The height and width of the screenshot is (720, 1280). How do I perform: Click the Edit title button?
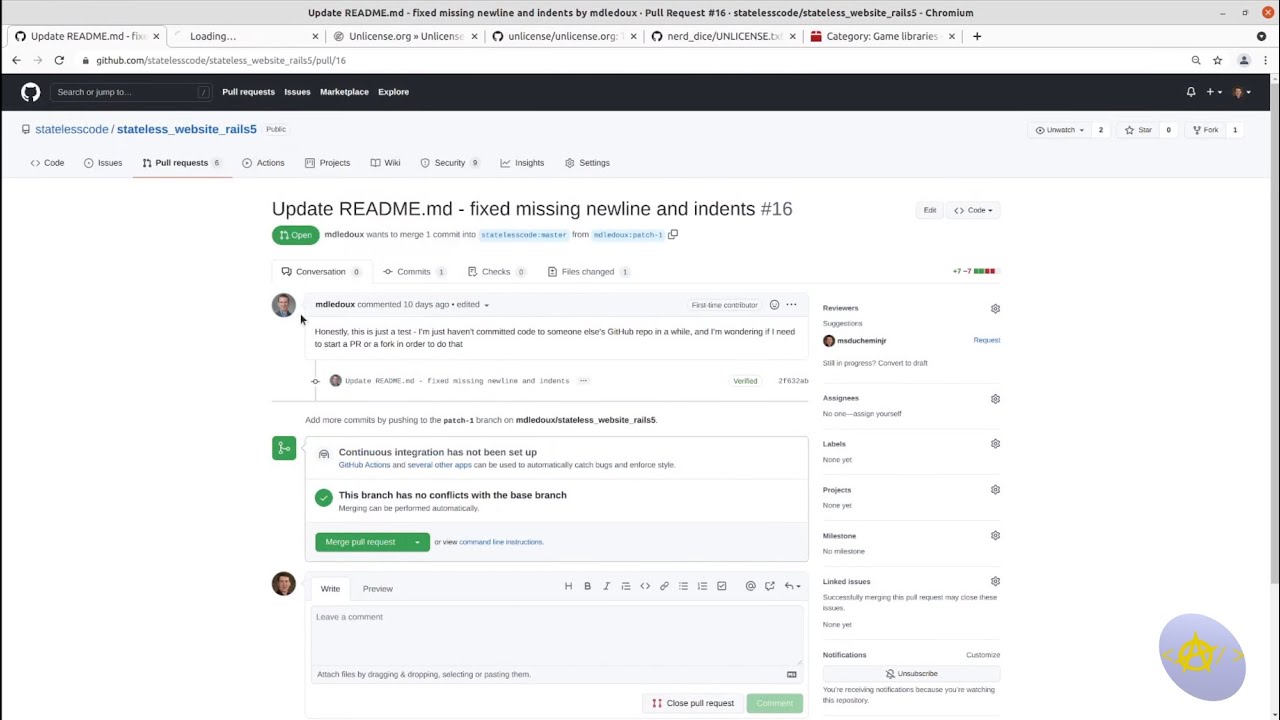coord(930,210)
